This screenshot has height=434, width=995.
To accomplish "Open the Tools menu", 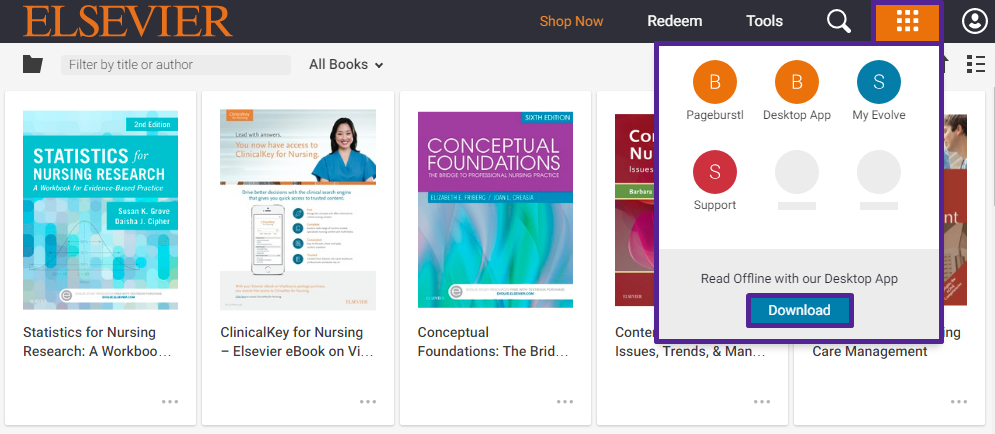I will 764,21.
